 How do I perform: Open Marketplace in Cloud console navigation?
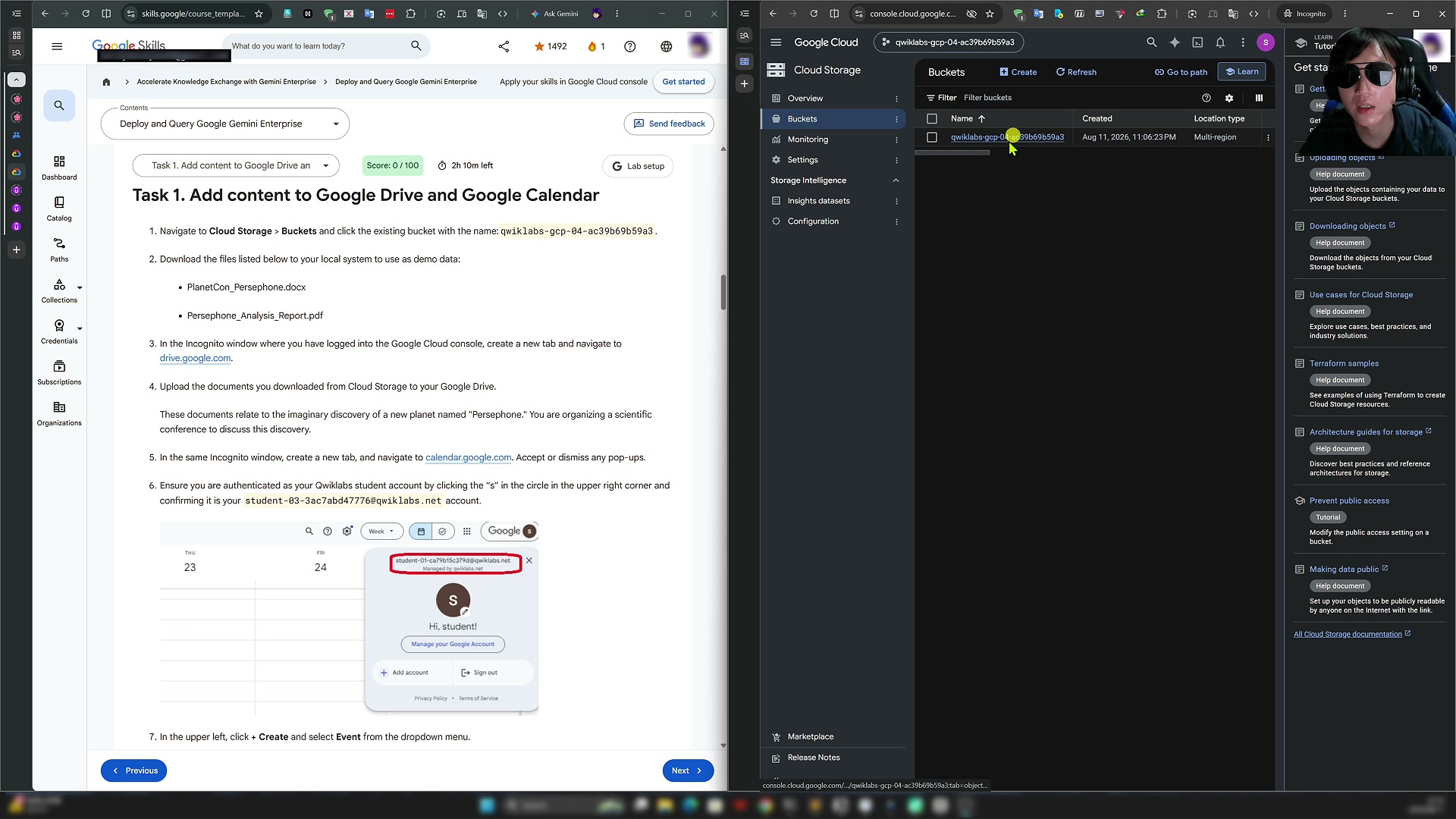point(810,737)
